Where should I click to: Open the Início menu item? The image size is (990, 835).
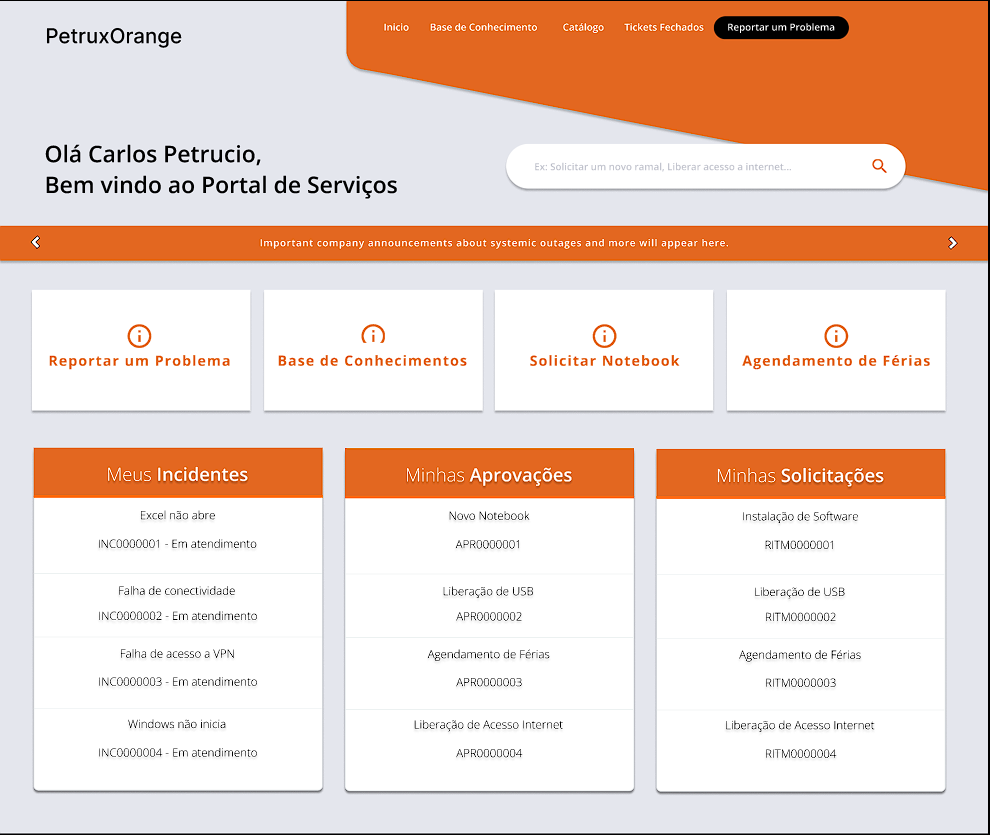(x=396, y=28)
